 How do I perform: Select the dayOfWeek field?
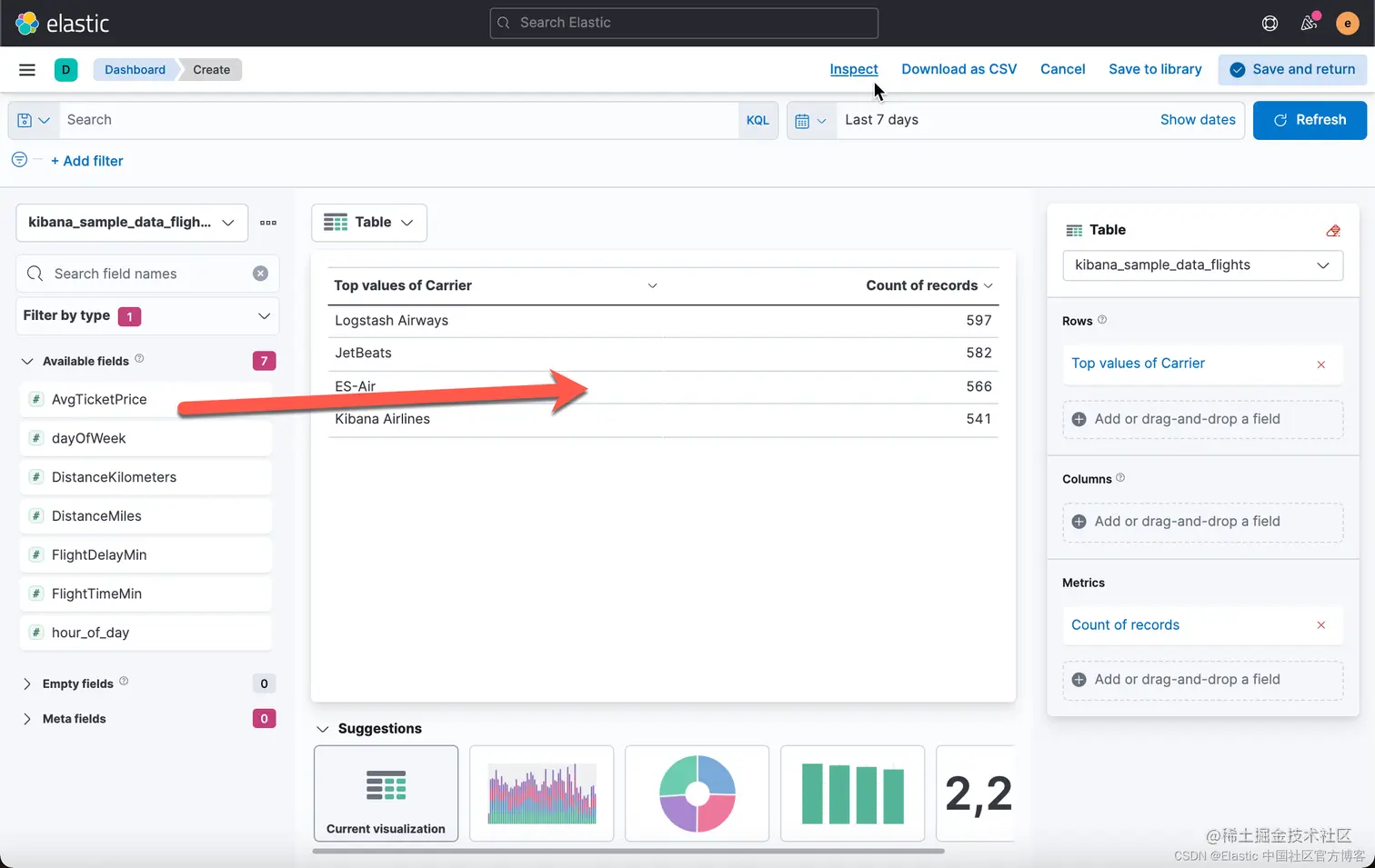(146, 438)
